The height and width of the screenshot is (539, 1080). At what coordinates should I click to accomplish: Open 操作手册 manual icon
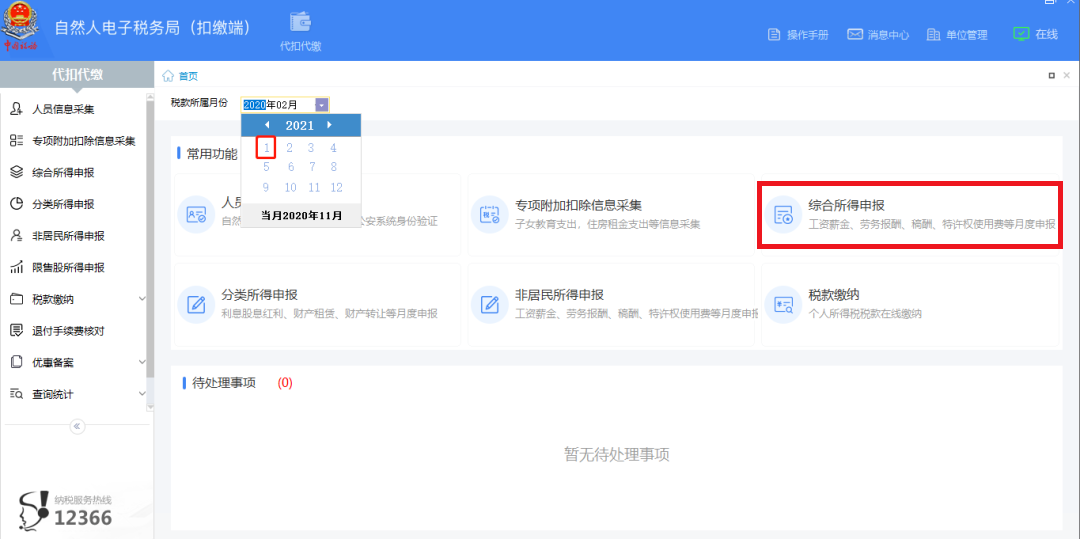click(x=774, y=34)
